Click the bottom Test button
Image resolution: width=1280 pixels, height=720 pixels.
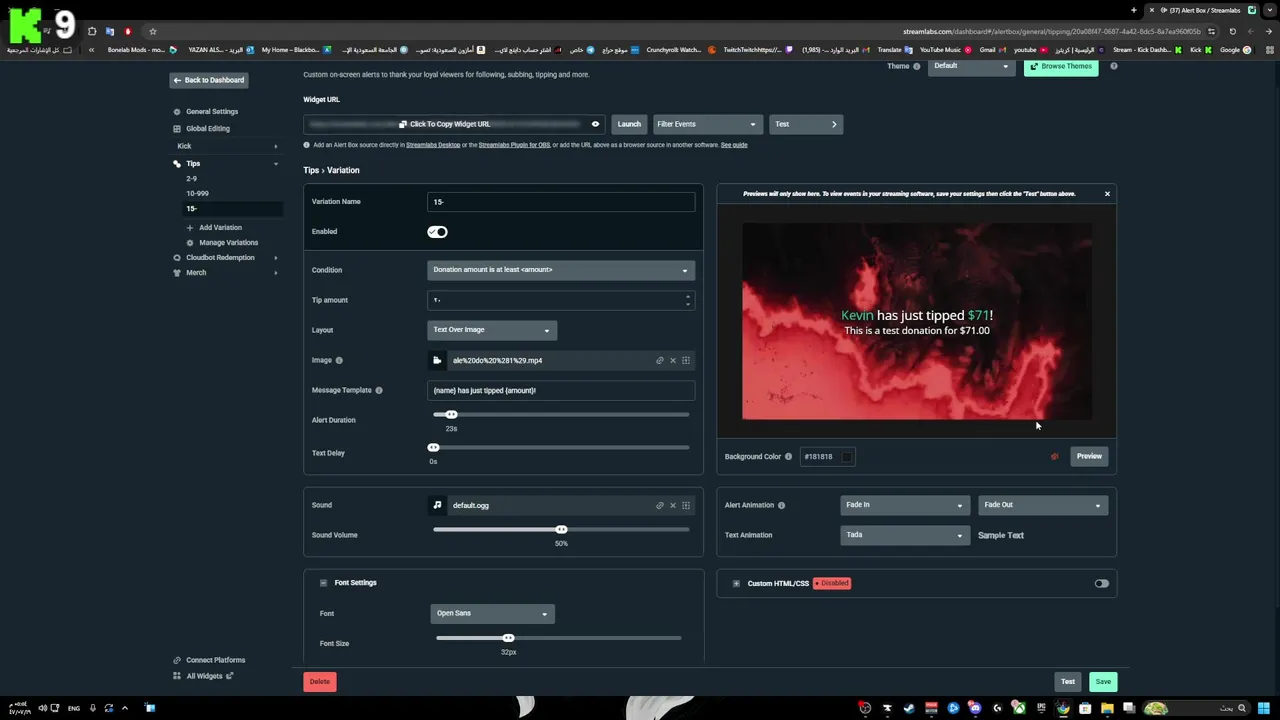1068,682
